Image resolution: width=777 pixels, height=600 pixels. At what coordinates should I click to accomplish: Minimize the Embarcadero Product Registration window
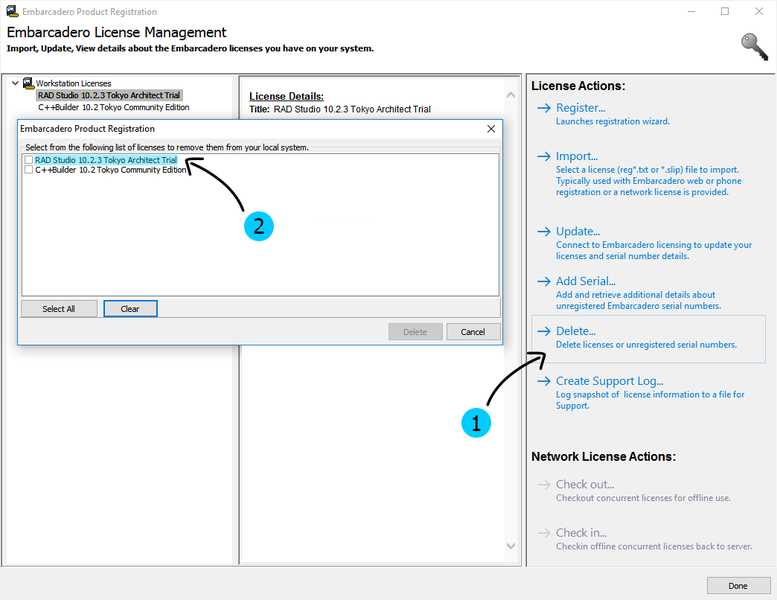pyautogui.click(x=691, y=11)
